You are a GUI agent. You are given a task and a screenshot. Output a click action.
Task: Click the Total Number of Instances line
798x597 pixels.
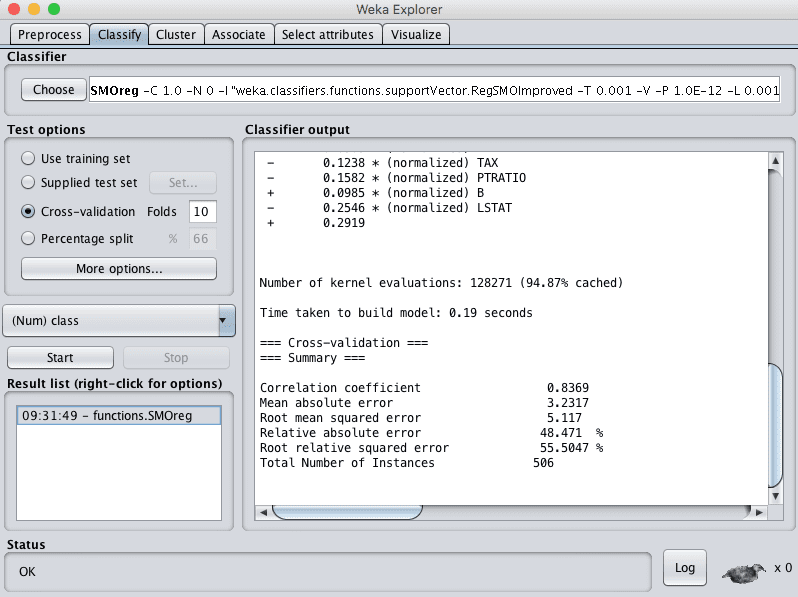(x=406, y=463)
